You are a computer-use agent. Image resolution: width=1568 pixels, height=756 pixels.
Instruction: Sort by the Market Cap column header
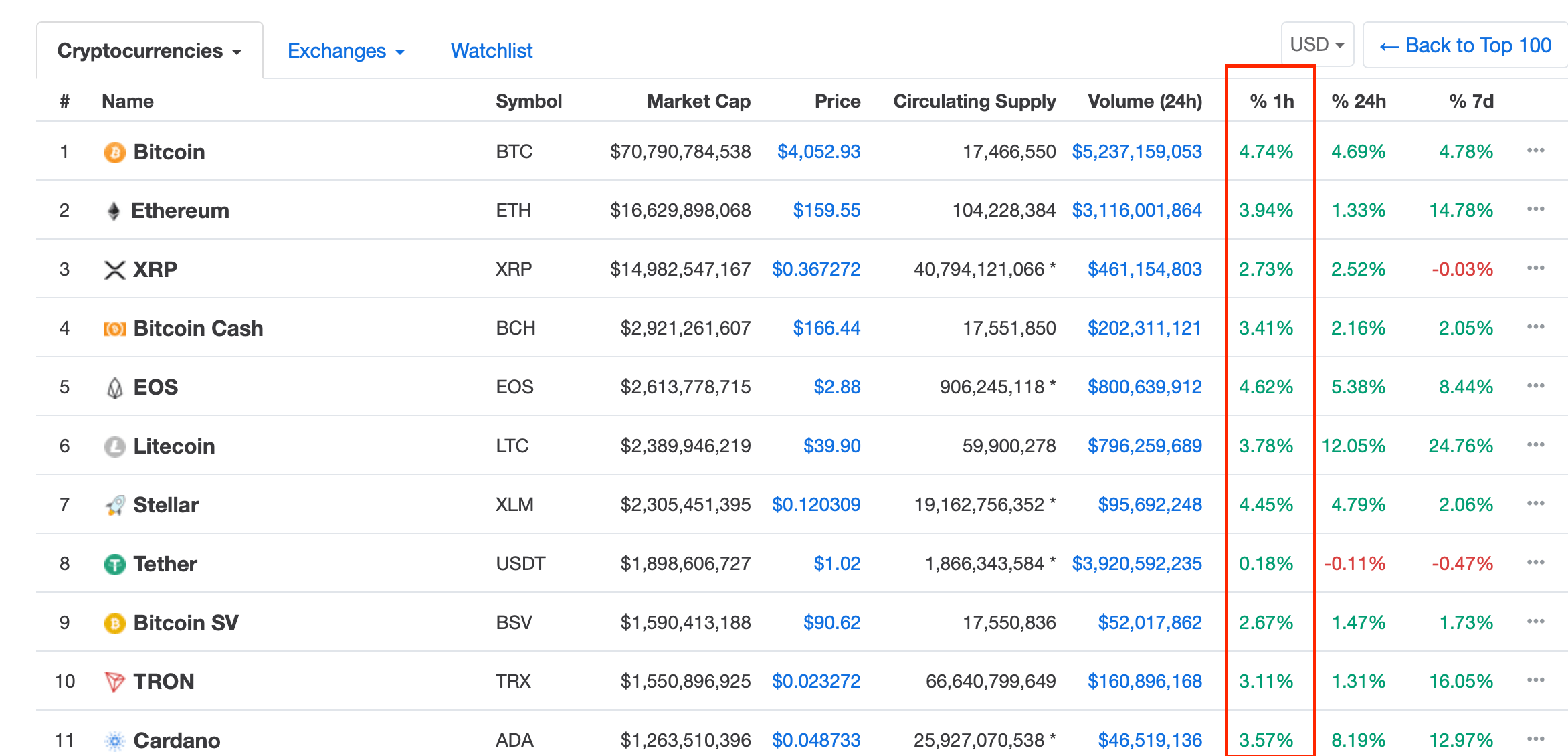pyautogui.click(x=698, y=101)
